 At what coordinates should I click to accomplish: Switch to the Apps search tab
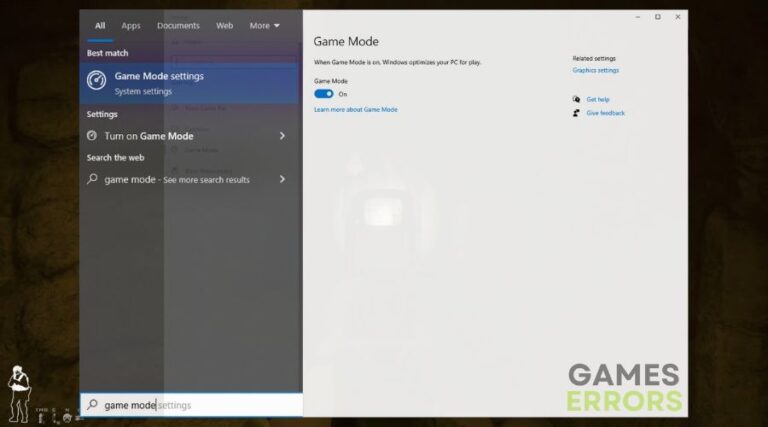point(131,25)
